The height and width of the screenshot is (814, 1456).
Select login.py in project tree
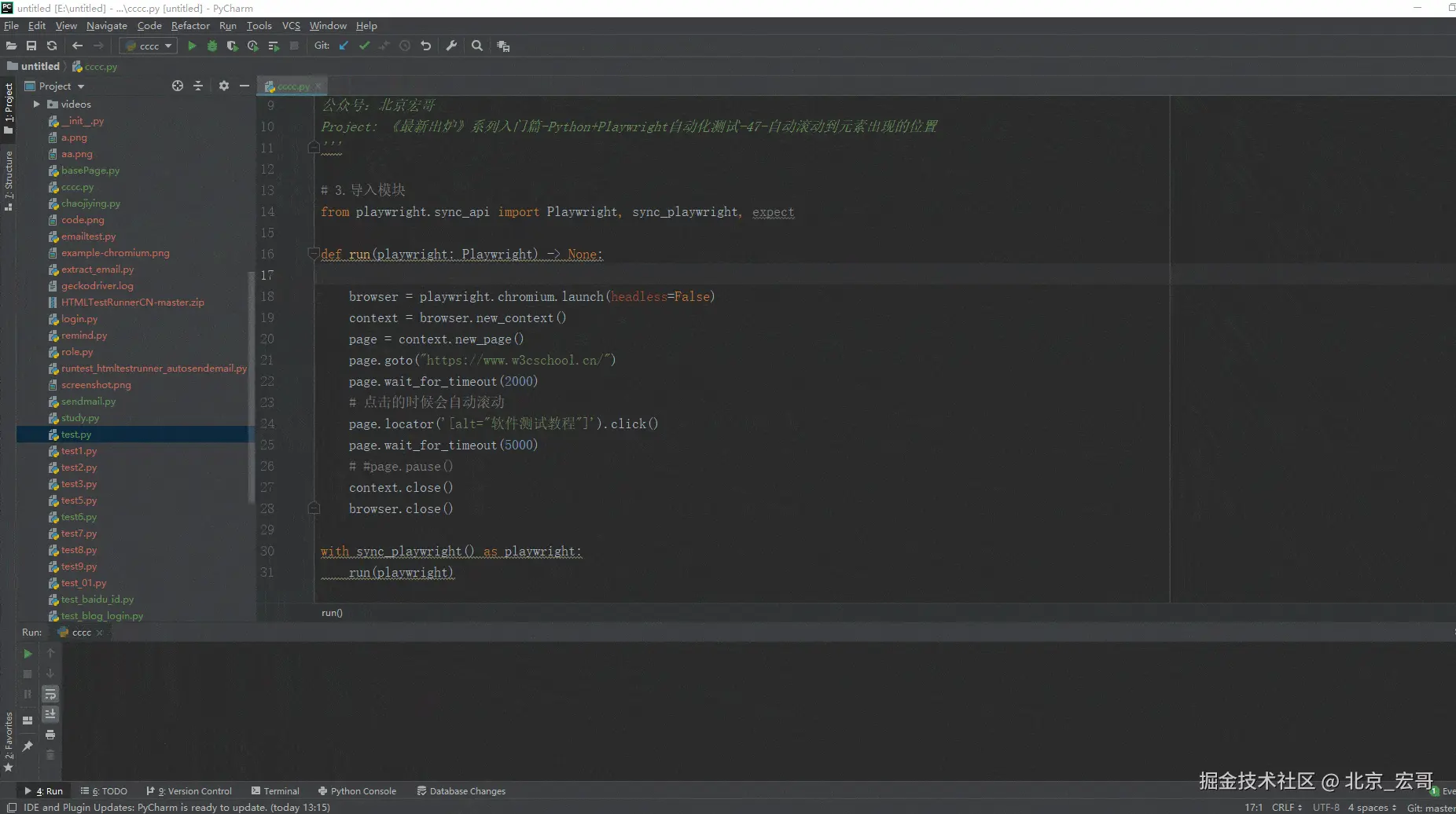pyautogui.click(x=79, y=319)
